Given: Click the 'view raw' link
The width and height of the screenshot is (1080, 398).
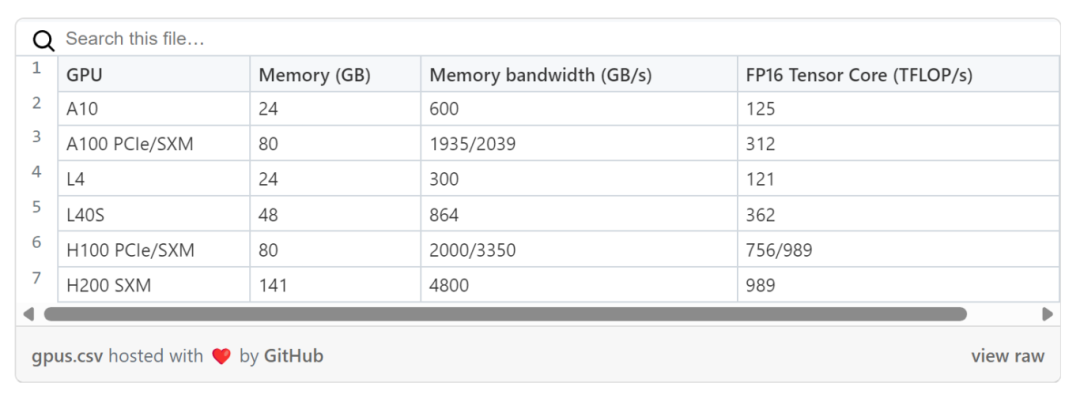Looking at the screenshot, I should [1008, 357].
